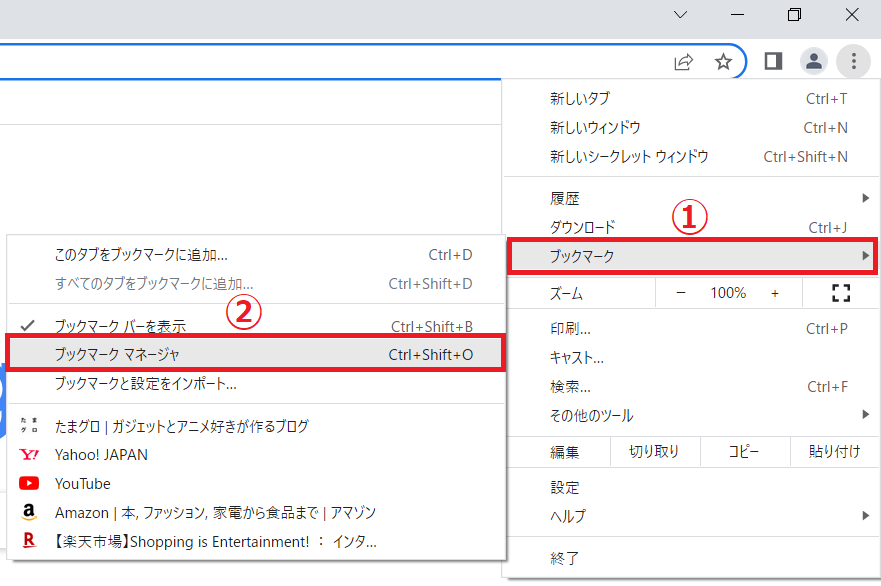Click the コピー button in edit row
881x586 pixels.
click(x=744, y=452)
